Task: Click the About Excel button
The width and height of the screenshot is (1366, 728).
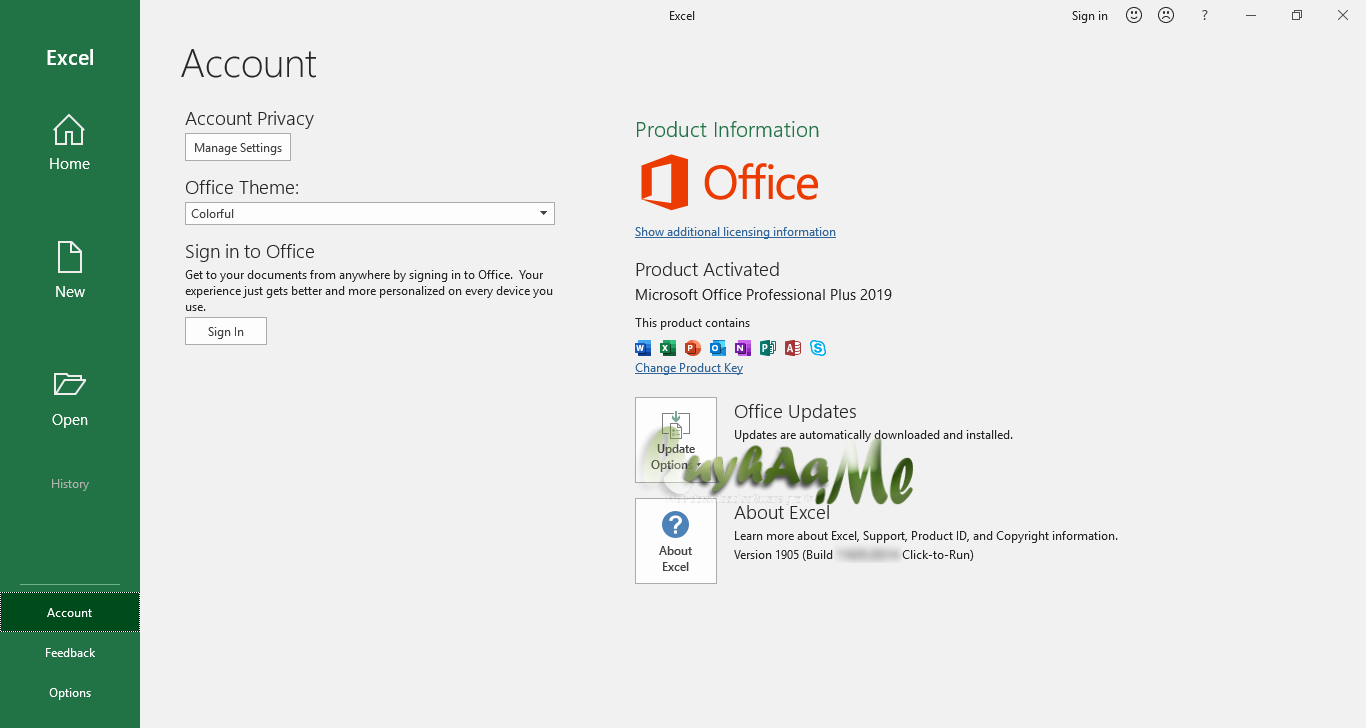Action: pyautogui.click(x=676, y=541)
